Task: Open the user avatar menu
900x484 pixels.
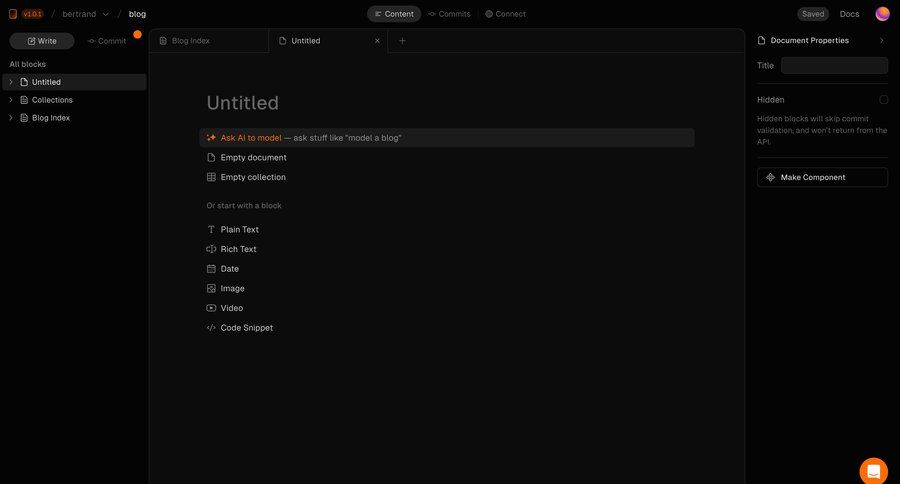Action: [x=882, y=14]
